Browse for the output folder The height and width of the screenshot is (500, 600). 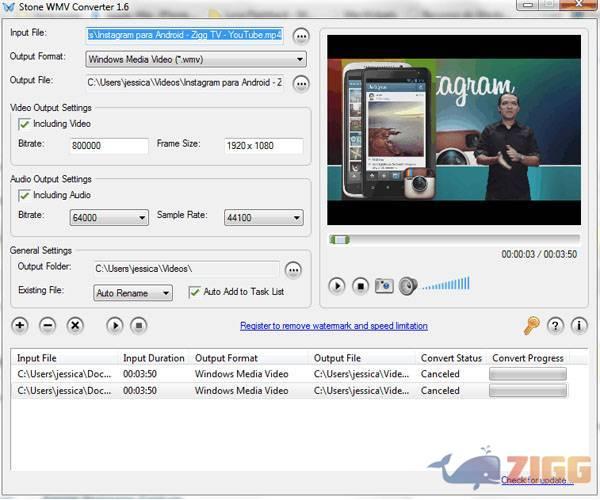[x=293, y=270]
